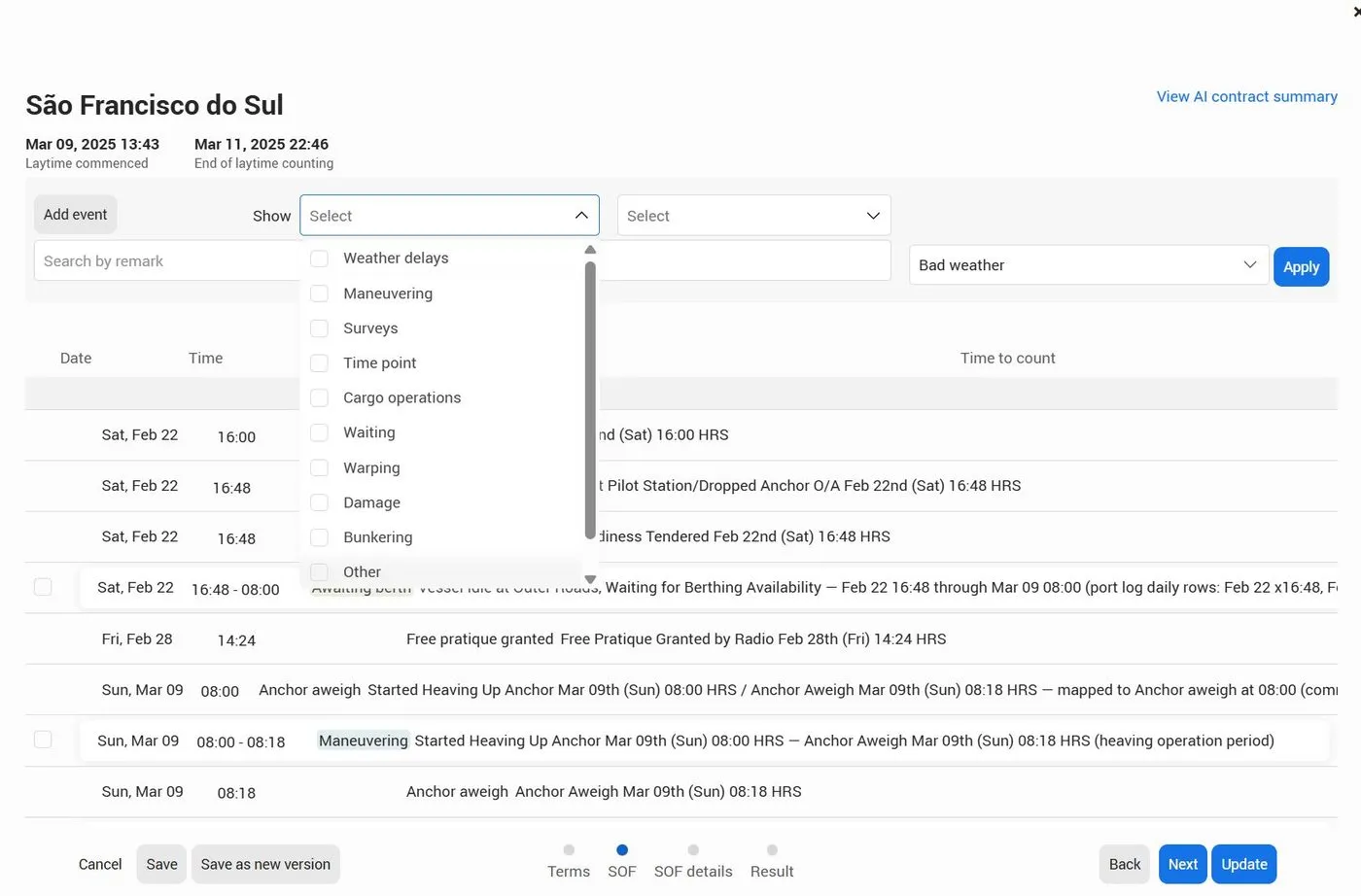Click the Maneuvering tag in Mar 09 row
Screen dimensions: 1361x896
click(364, 741)
